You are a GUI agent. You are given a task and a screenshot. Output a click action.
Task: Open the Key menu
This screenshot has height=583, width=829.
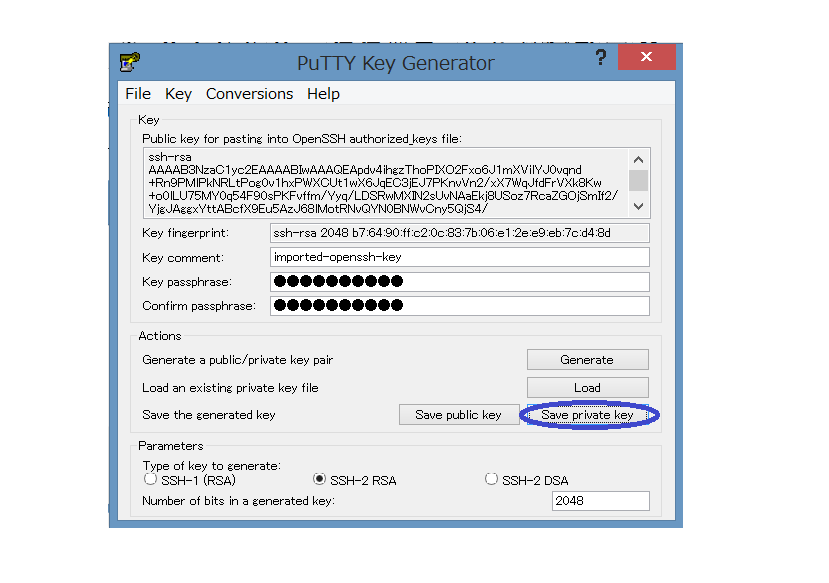[x=178, y=94]
